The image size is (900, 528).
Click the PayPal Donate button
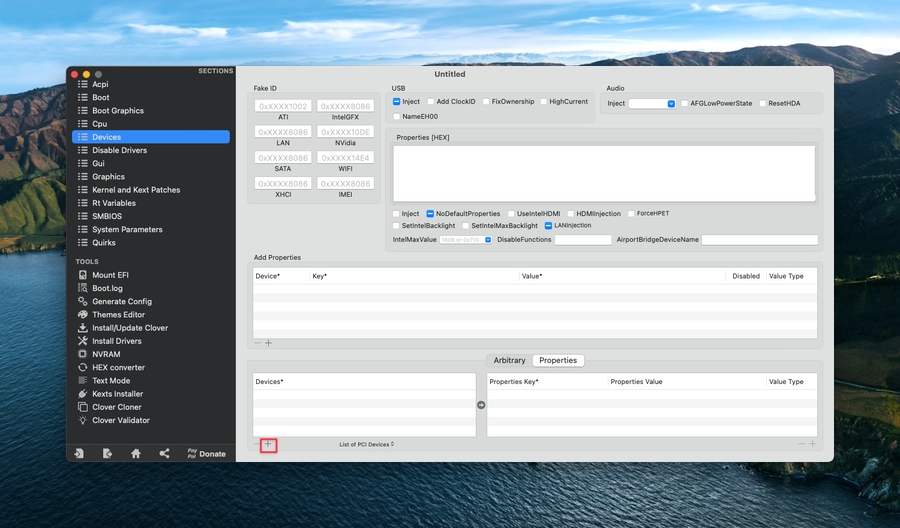pyautogui.click(x=206, y=454)
